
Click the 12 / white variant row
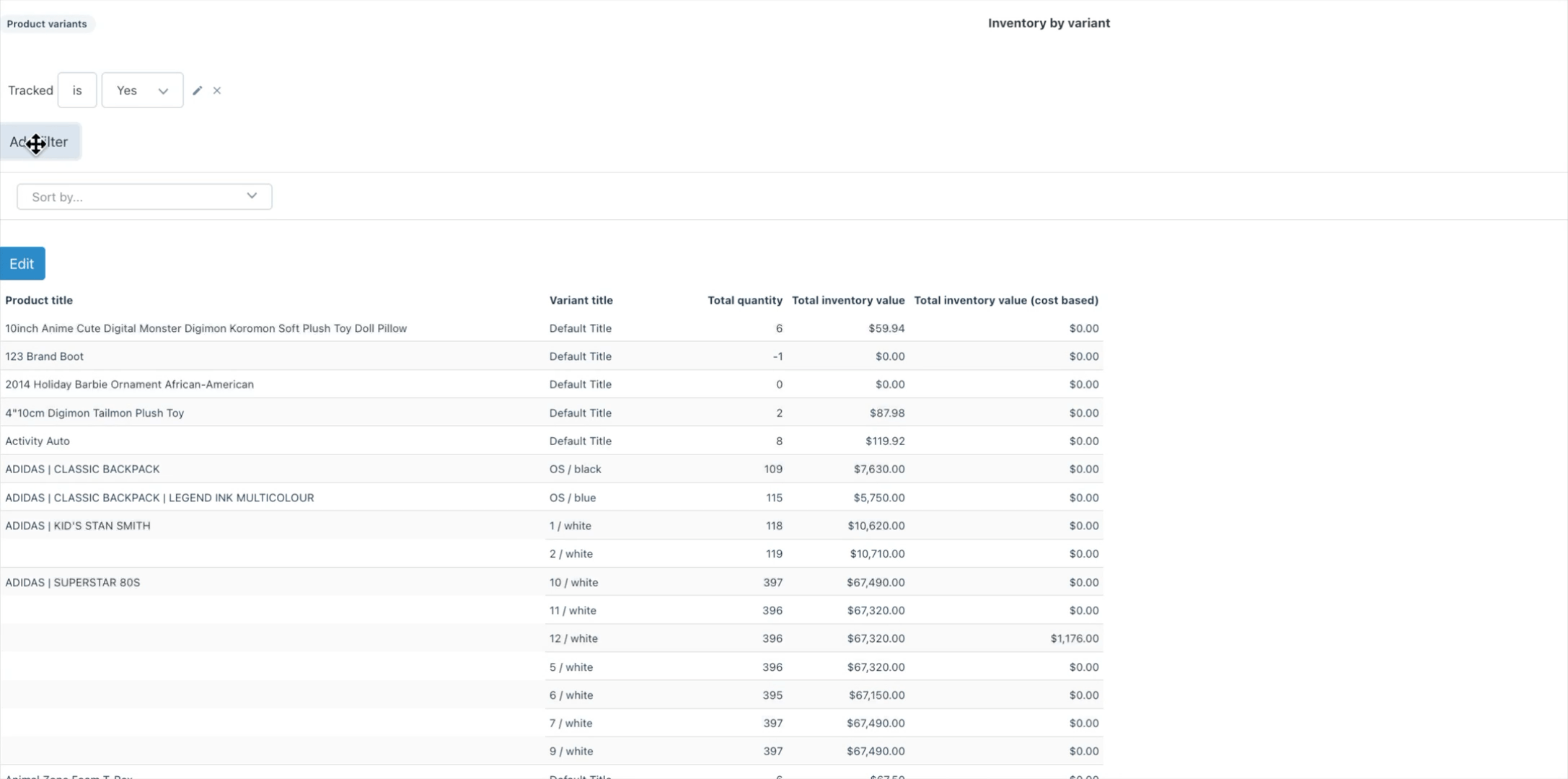coord(573,638)
